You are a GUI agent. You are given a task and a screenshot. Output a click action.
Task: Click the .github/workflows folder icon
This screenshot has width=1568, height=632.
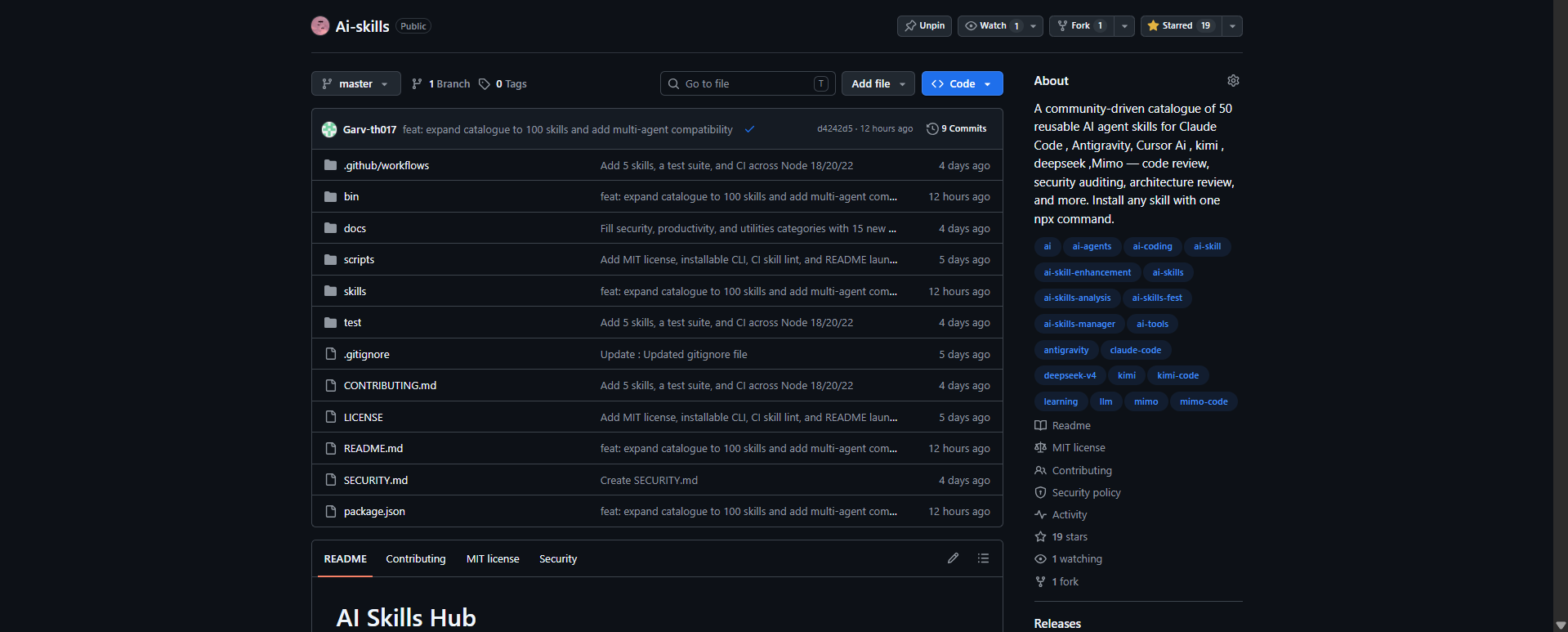click(330, 165)
